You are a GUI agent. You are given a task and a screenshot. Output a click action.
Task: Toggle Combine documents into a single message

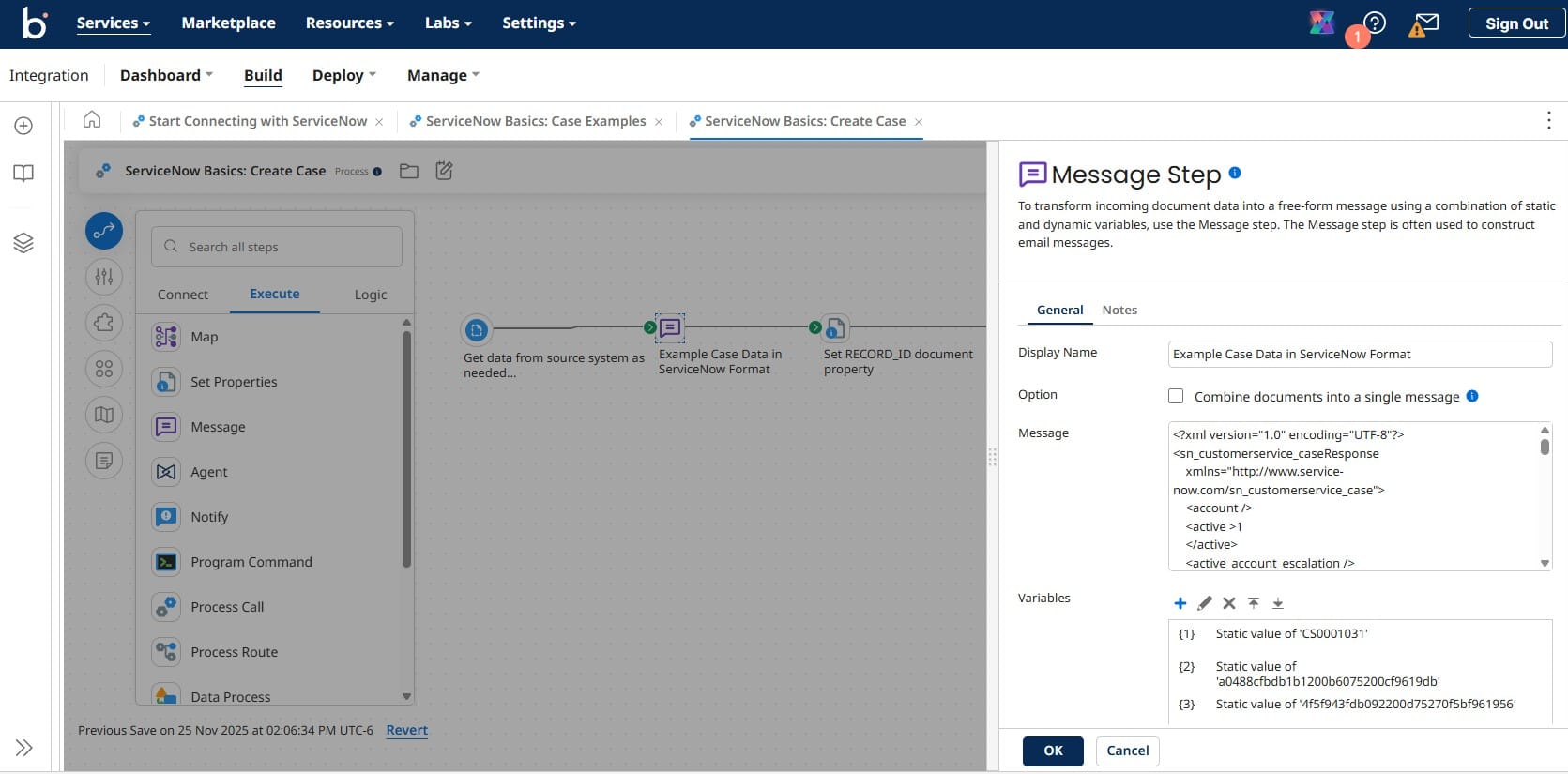(1176, 396)
